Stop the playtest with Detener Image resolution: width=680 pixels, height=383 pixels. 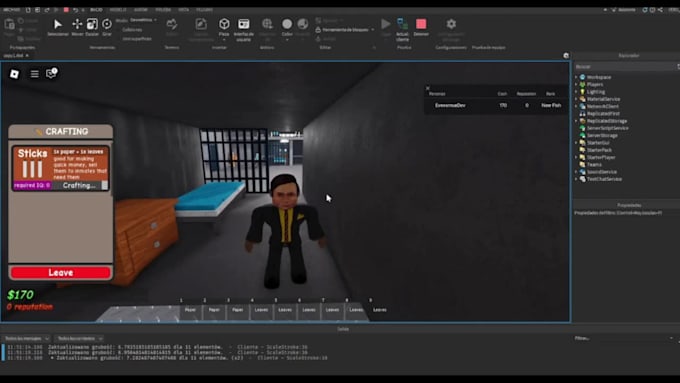click(x=421, y=27)
